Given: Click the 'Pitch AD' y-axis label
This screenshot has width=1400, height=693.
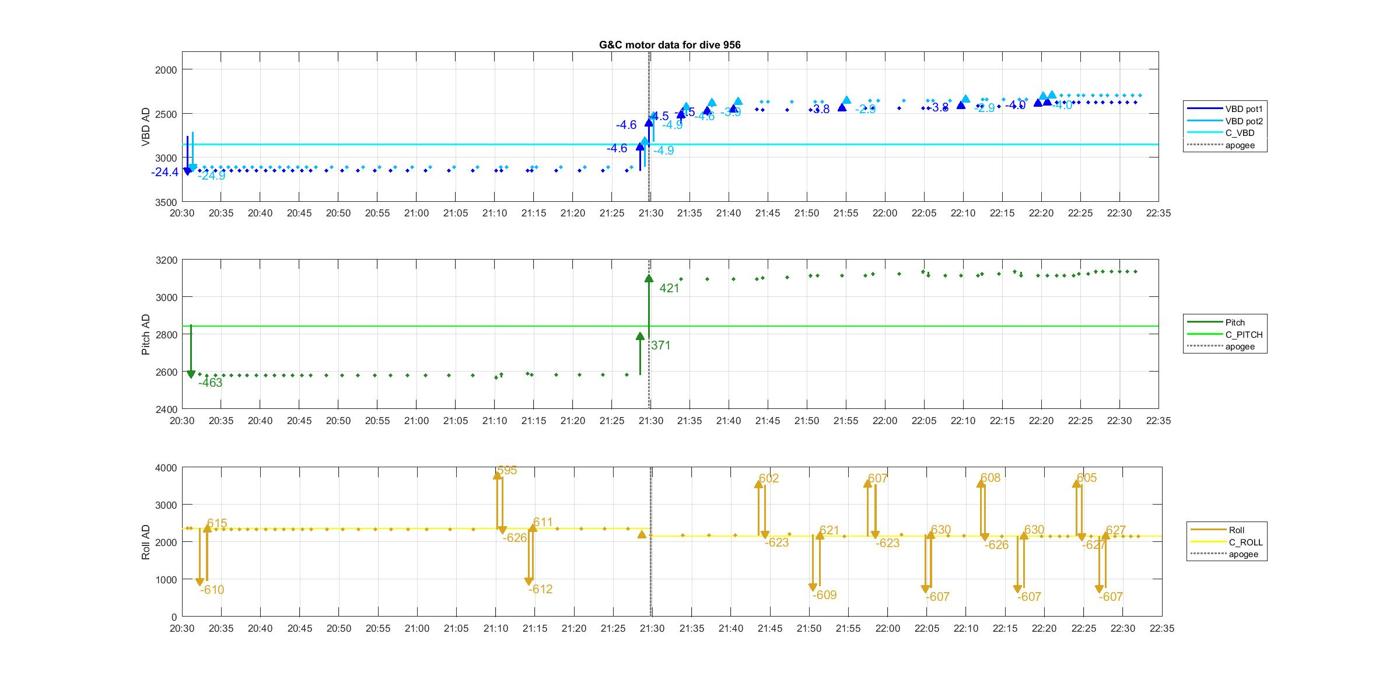Looking at the screenshot, I should point(146,334).
